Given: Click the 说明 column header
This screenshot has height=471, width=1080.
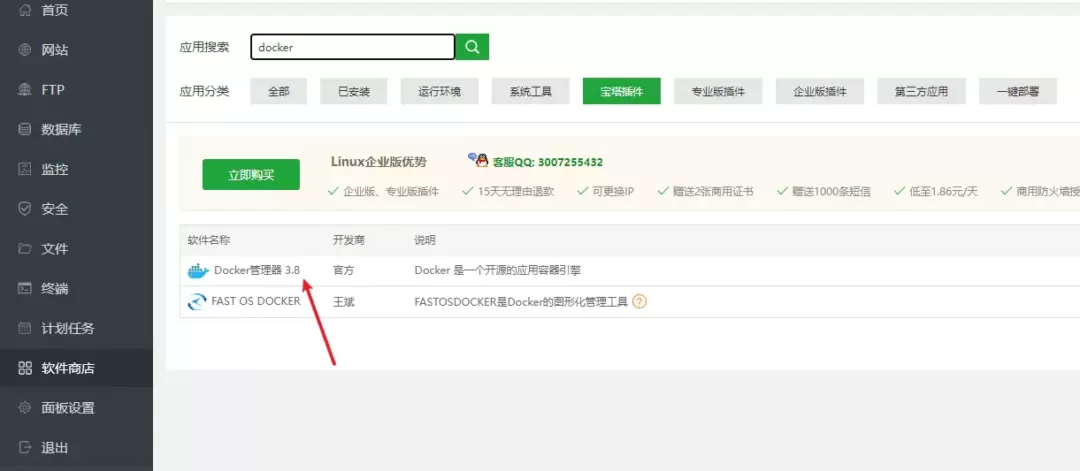Looking at the screenshot, I should (x=424, y=240).
